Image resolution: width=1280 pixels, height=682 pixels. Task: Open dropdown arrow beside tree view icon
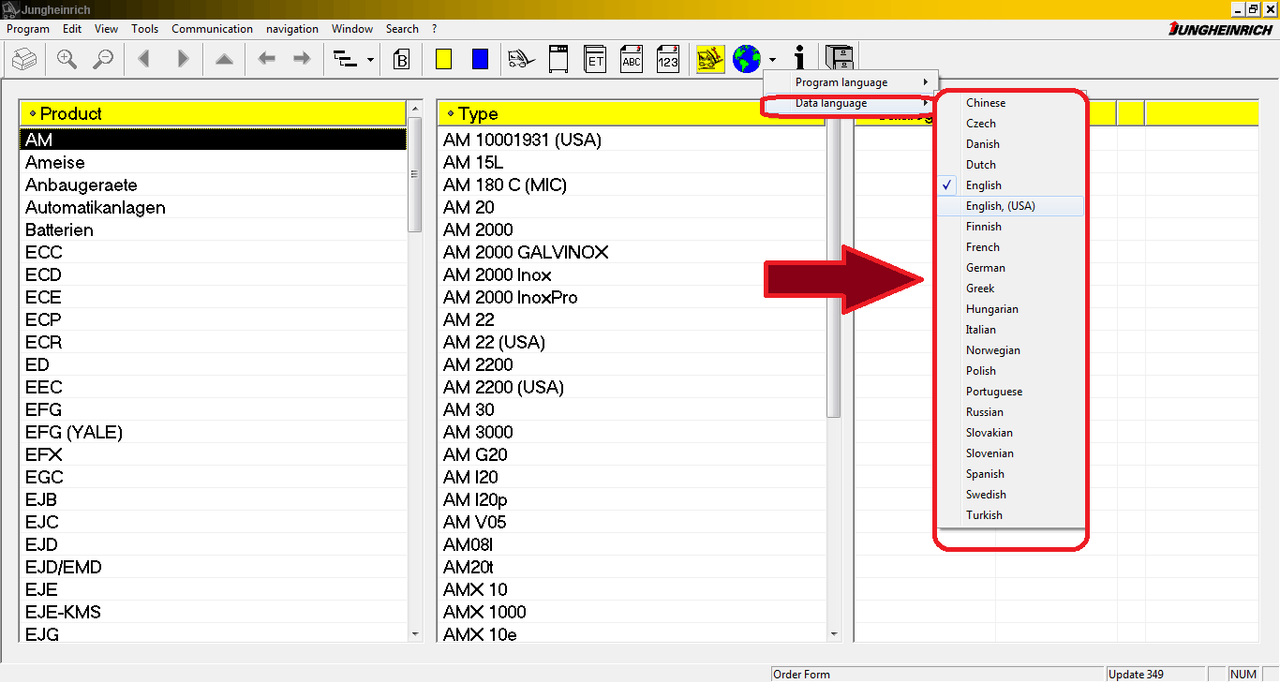tap(371, 60)
